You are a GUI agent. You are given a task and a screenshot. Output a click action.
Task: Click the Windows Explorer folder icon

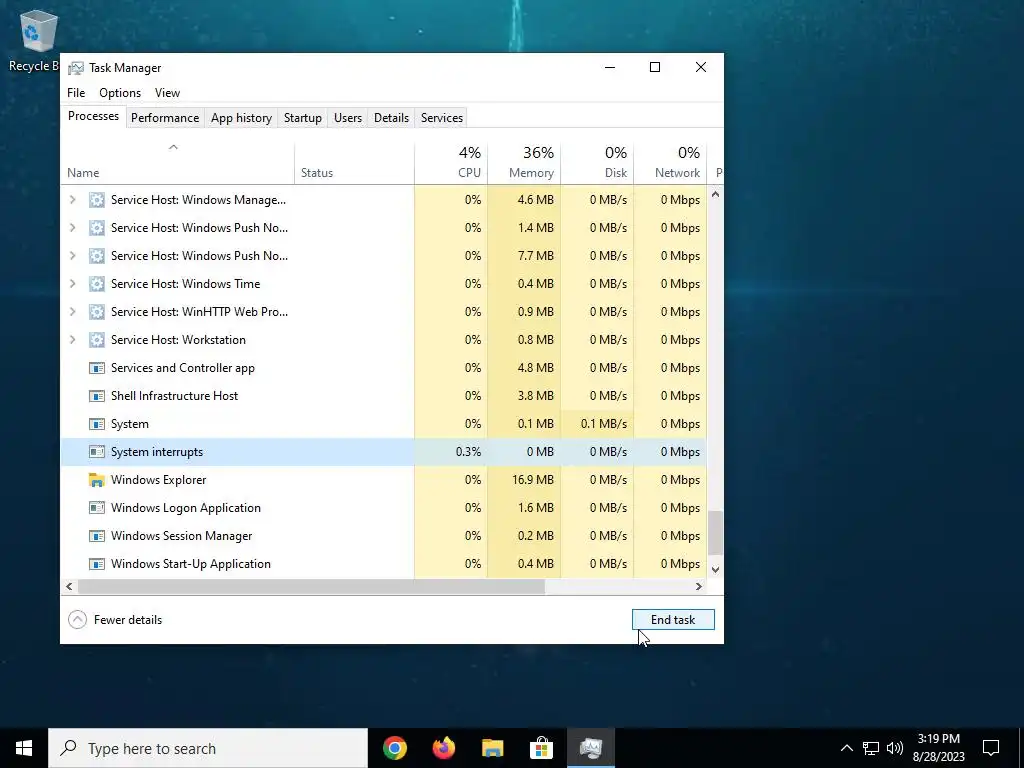(x=97, y=480)
